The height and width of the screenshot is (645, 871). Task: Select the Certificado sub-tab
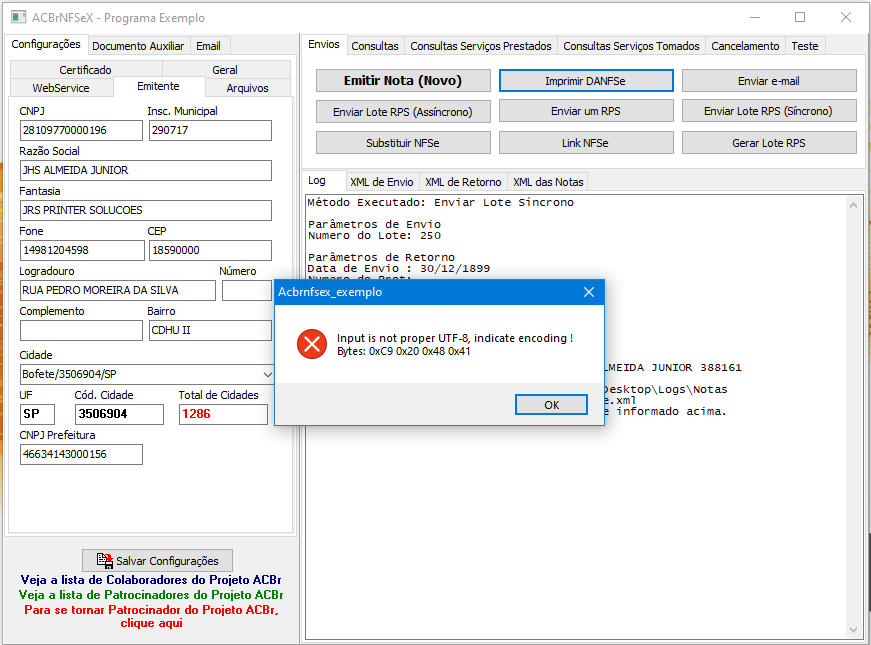pyautogui.click(x=86, y=70)
